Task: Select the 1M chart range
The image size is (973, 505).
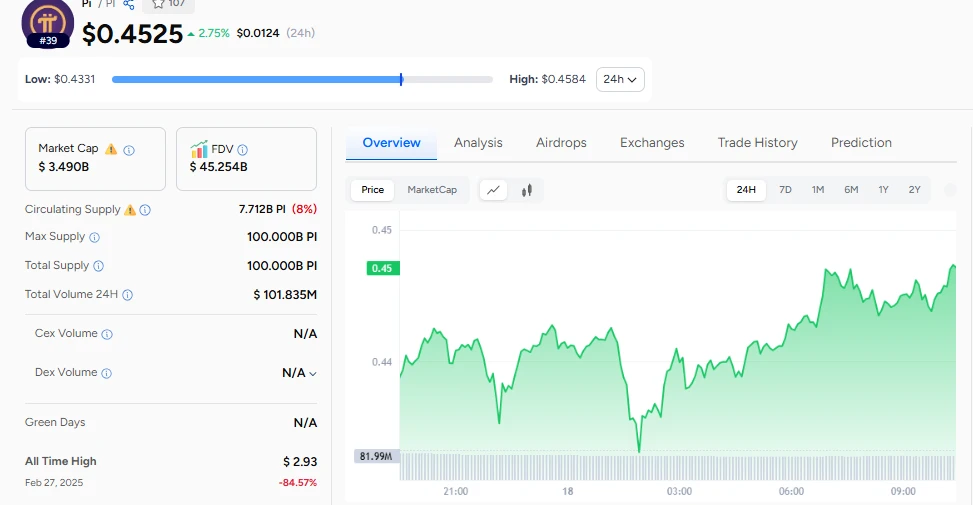Action: click(818, 190)
